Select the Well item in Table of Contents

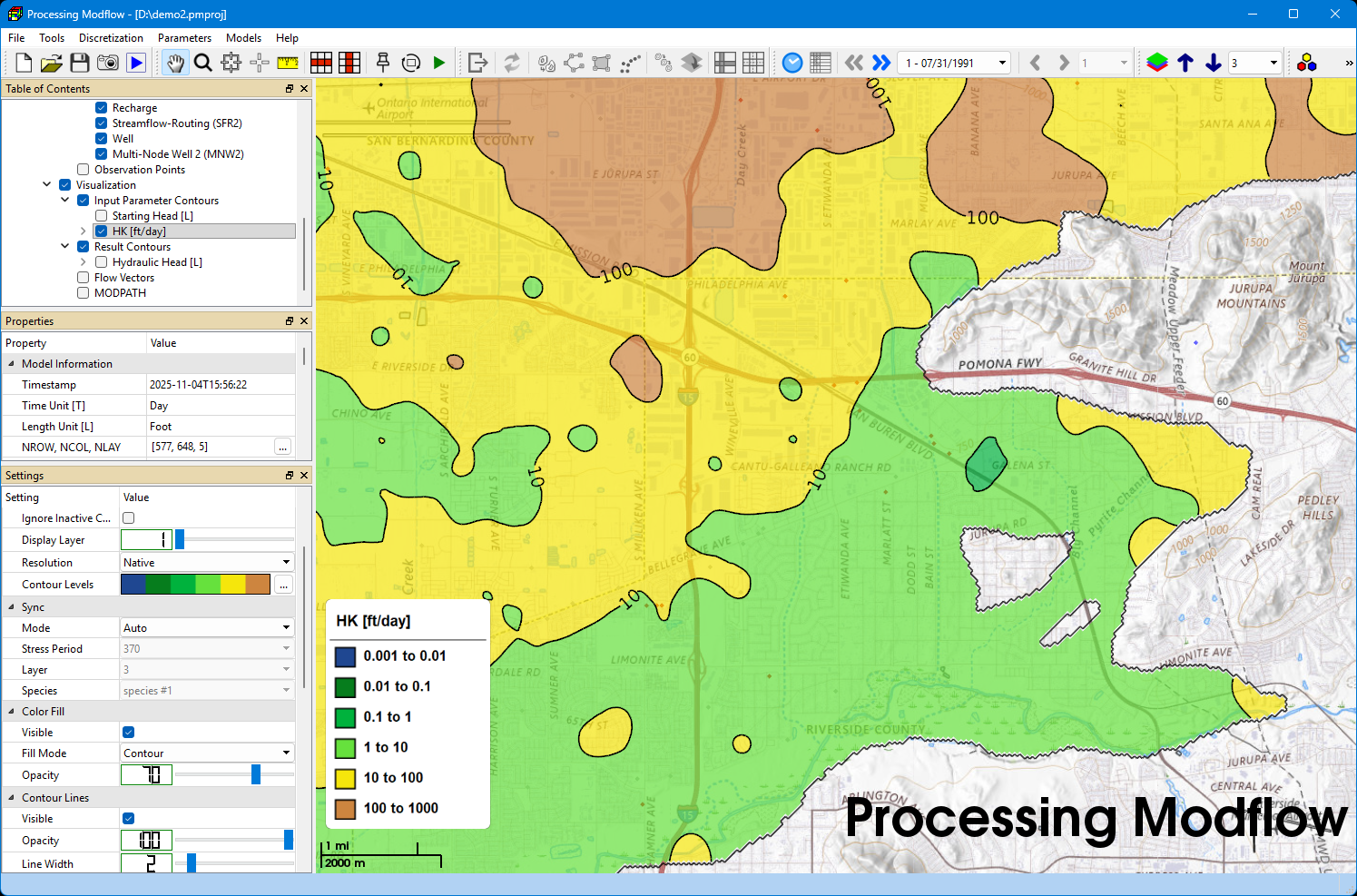pos(123,139)
